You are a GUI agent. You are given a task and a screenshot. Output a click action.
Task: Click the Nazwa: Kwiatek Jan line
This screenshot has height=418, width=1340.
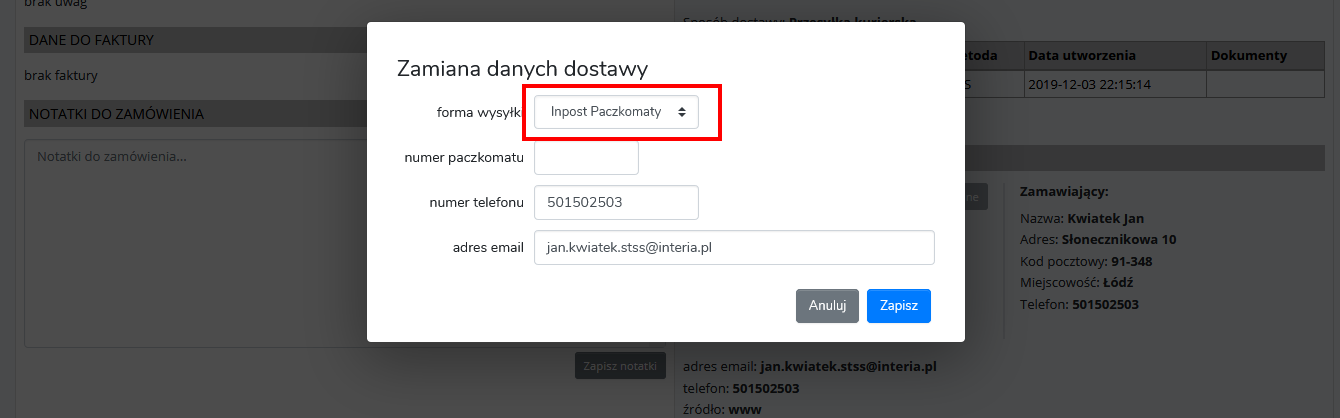click(1081, 218)
